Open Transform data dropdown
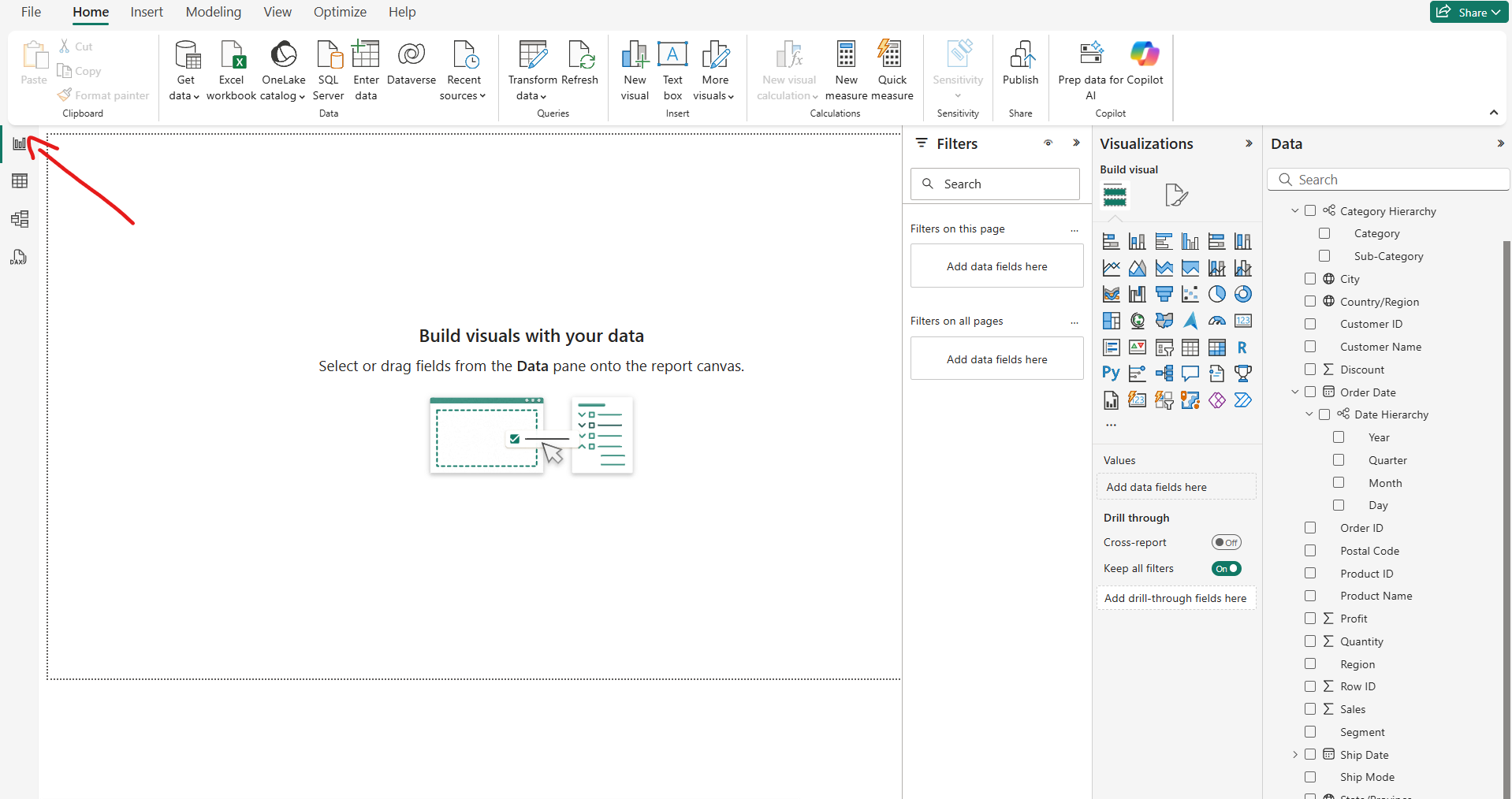This screenshot has width=1512, height=799. 532,71
